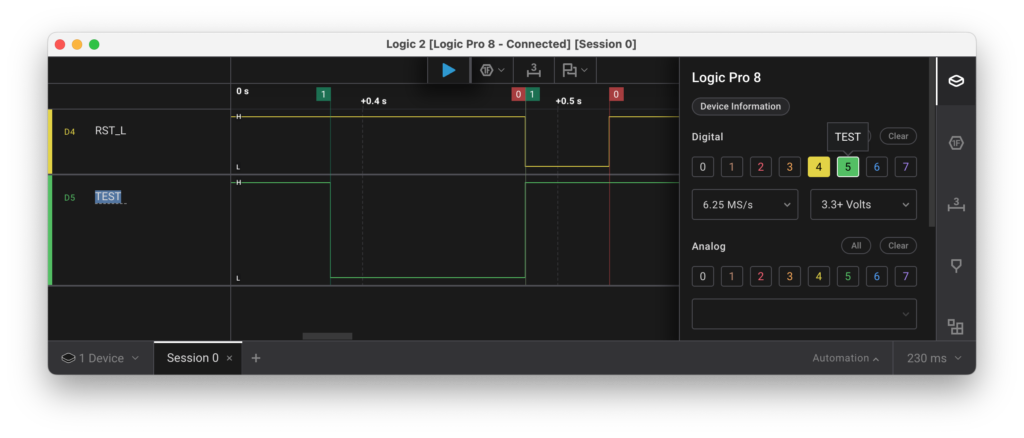This screenshot has width=1024, height=438.
Task: Expand the 1 Device selector
Action: point(100,358)
